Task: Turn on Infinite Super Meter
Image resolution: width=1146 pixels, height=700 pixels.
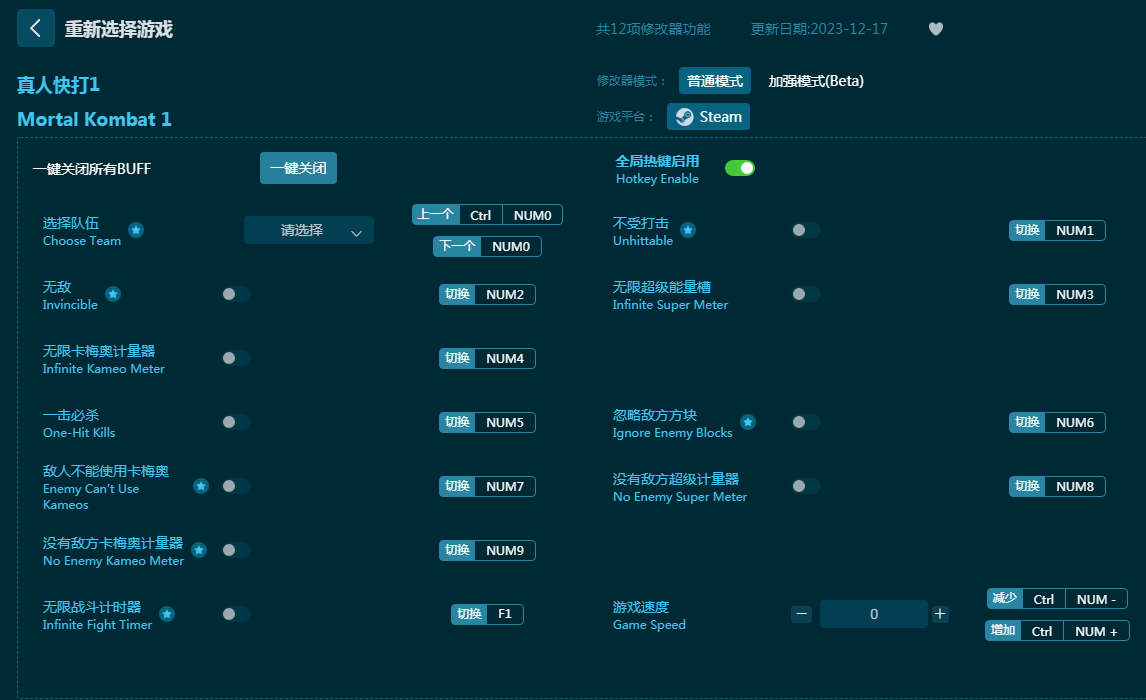Action: (806, 294)
